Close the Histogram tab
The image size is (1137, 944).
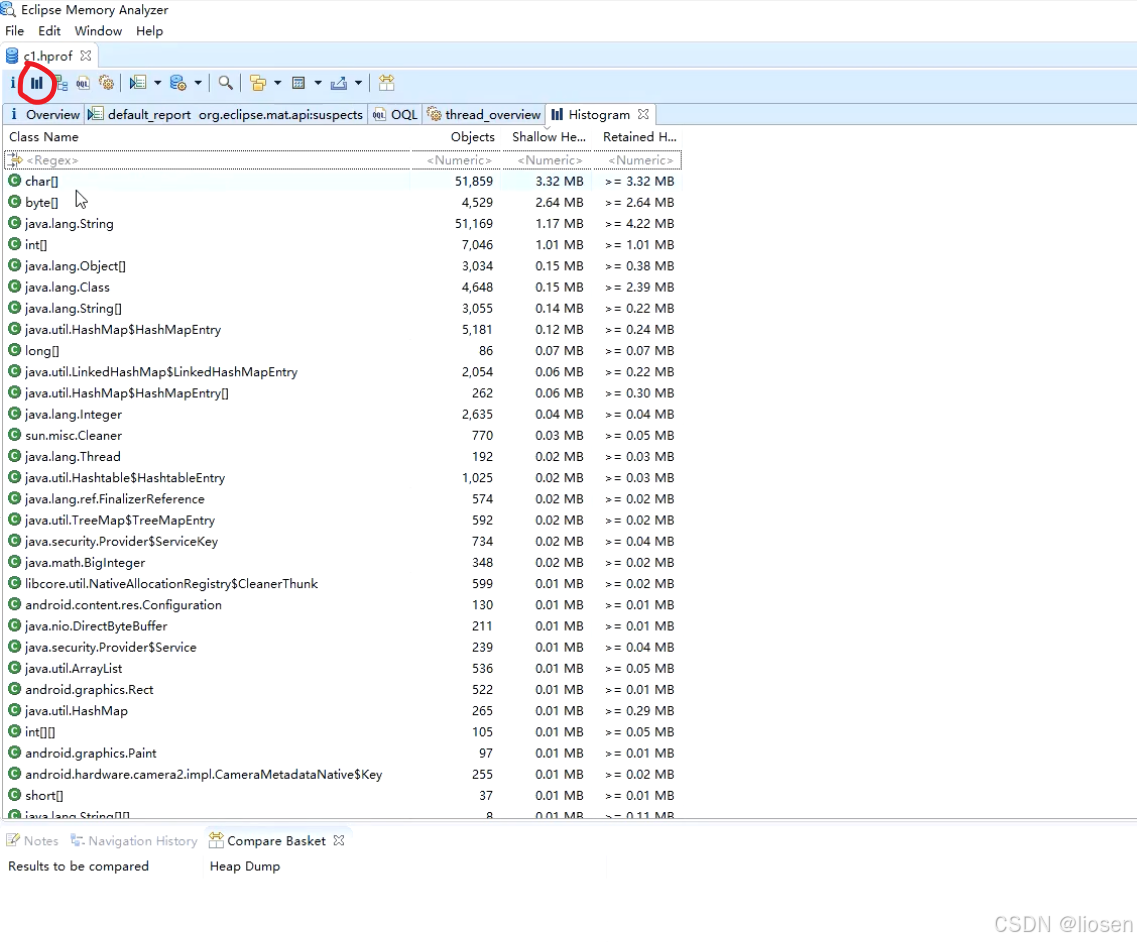(643, 115)
